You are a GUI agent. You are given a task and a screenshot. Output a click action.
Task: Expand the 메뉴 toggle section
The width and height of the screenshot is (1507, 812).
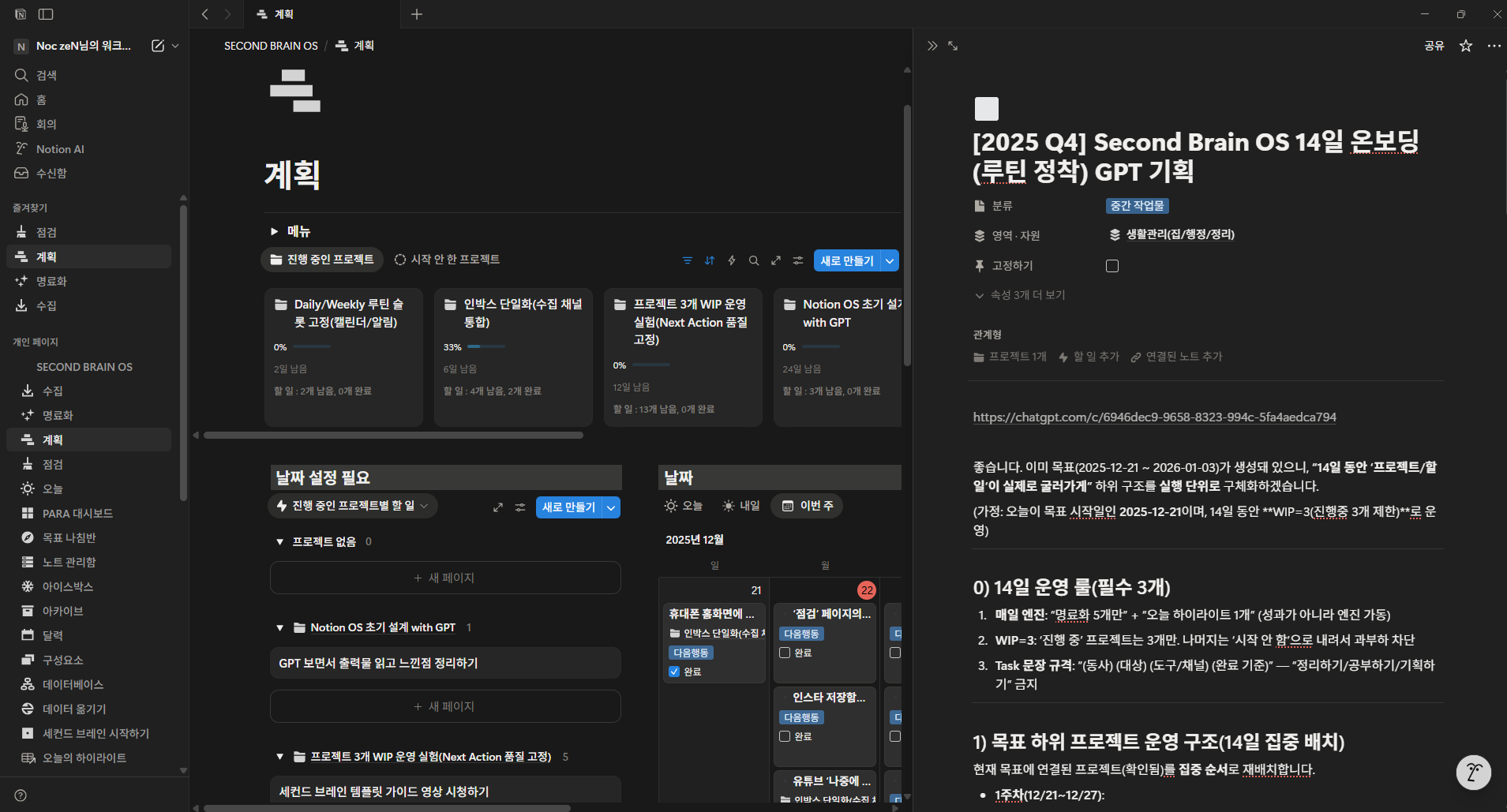click(275, 231)
